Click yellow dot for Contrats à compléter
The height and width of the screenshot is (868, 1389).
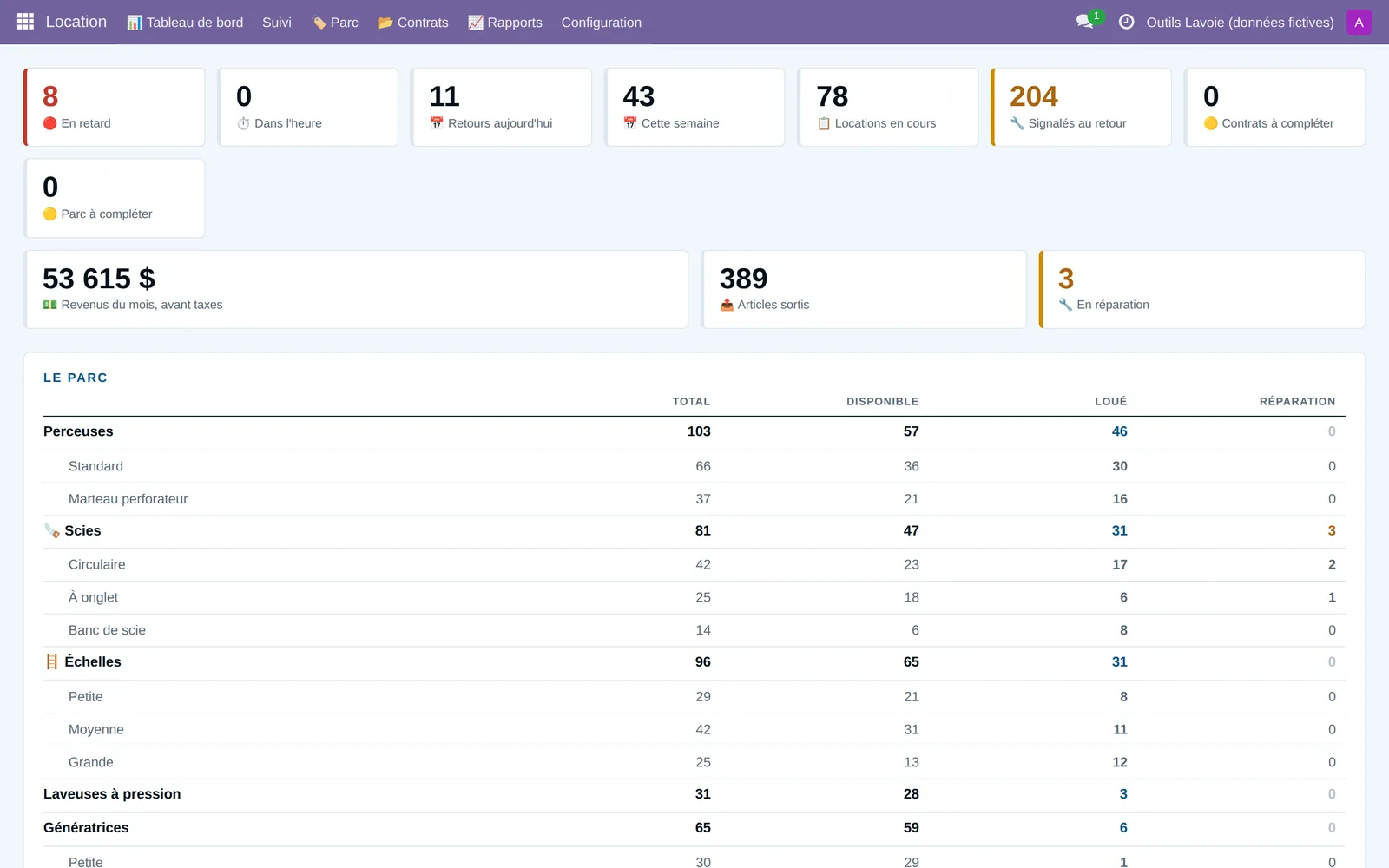[1211, 123]
